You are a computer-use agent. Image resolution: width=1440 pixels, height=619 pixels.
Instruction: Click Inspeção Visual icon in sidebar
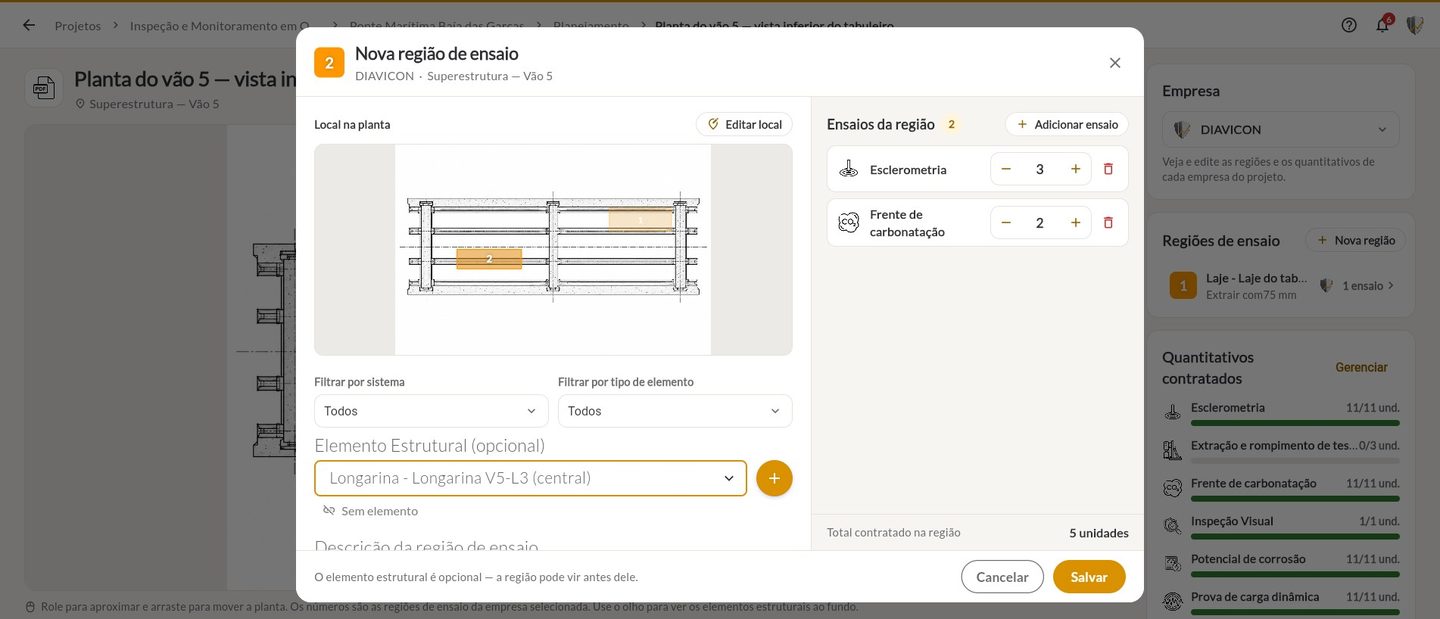1173,525
